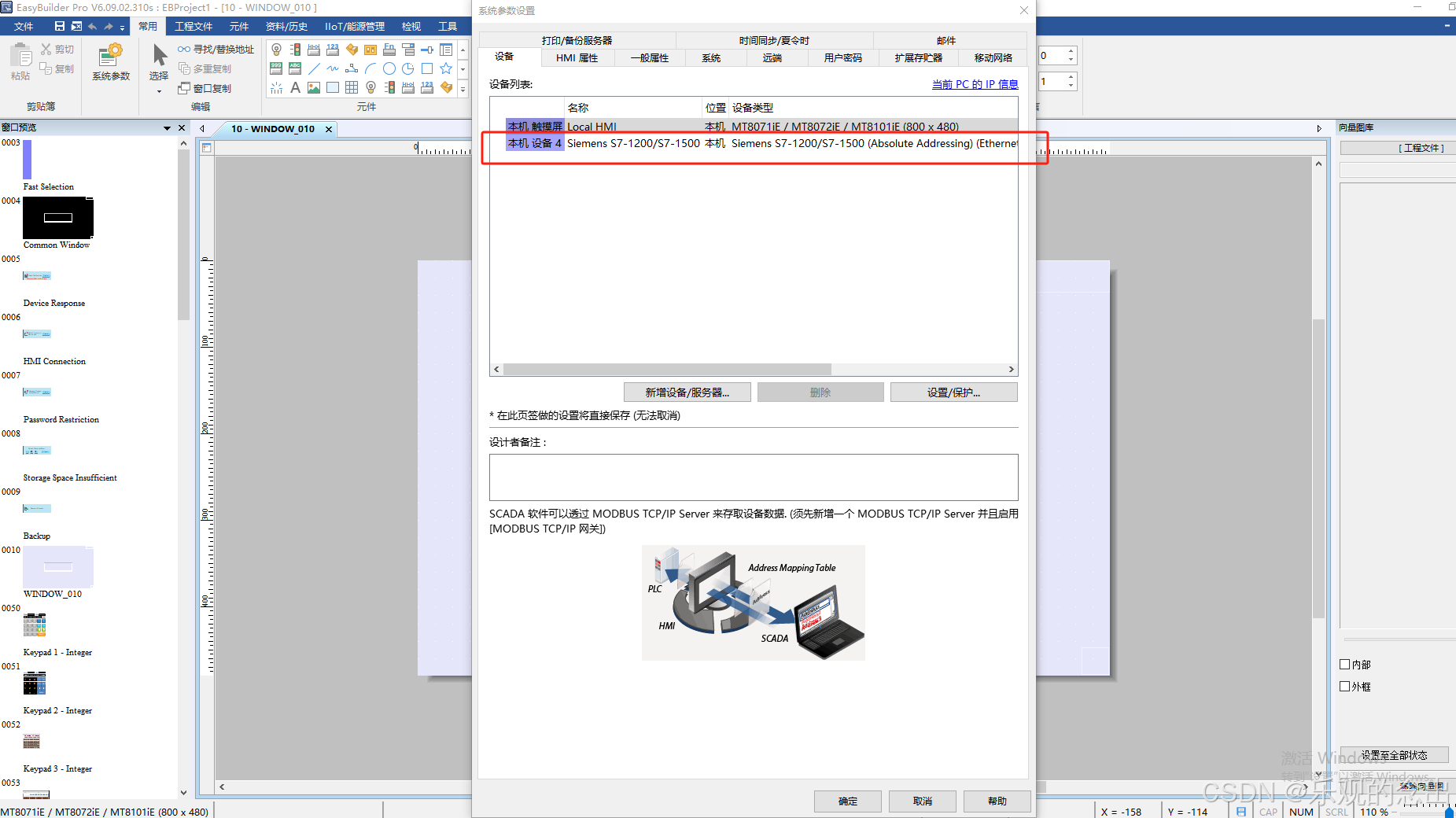Click the Save icon in quick access toolbar
The height and width of the screenshot is (818, 1456).
pos(60,26)
